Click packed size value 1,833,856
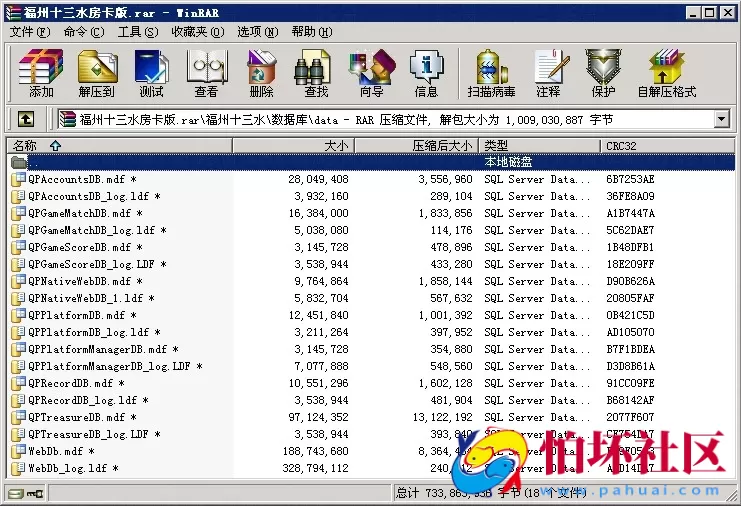Image resolution: width=741 pixels, height=506 pixels. (x=445, y=213)
